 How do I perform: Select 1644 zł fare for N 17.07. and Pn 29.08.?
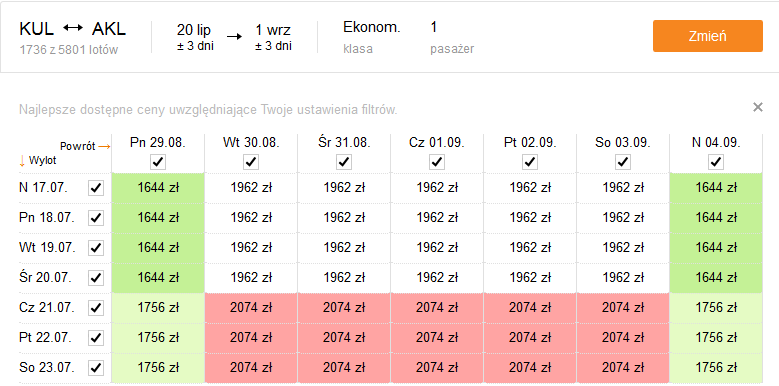(158, 188)
